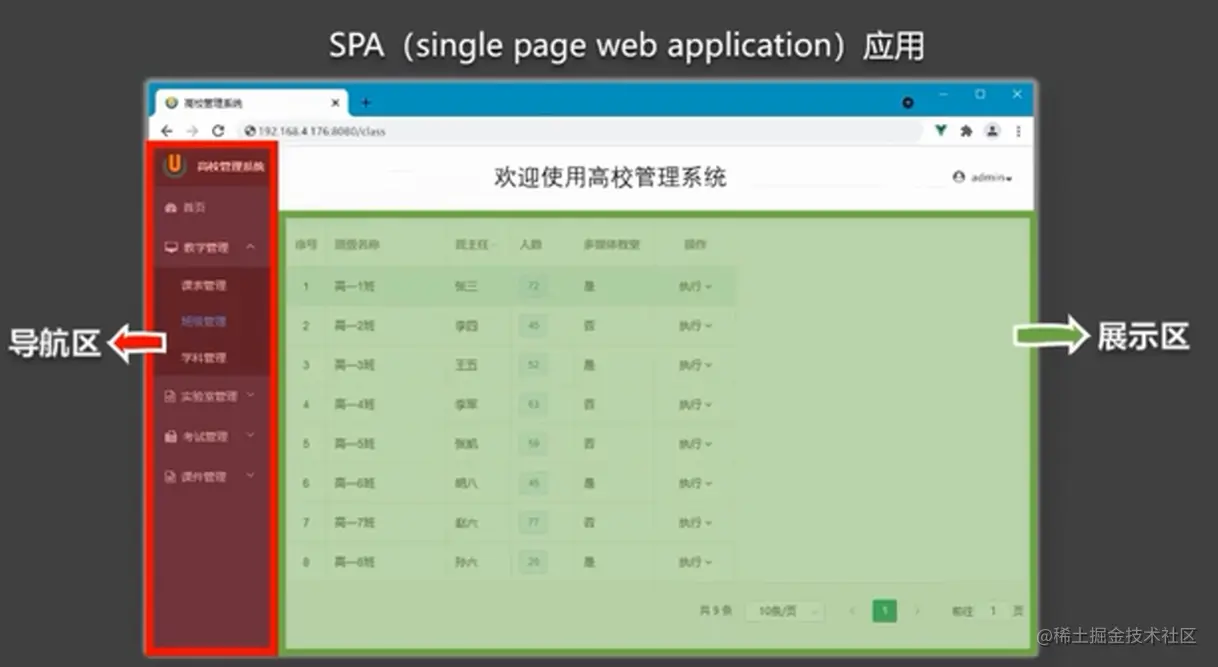Click the go-to-page number input
Screen dimensions: 1218x667
pyautogui.click(x=993, y=611)
